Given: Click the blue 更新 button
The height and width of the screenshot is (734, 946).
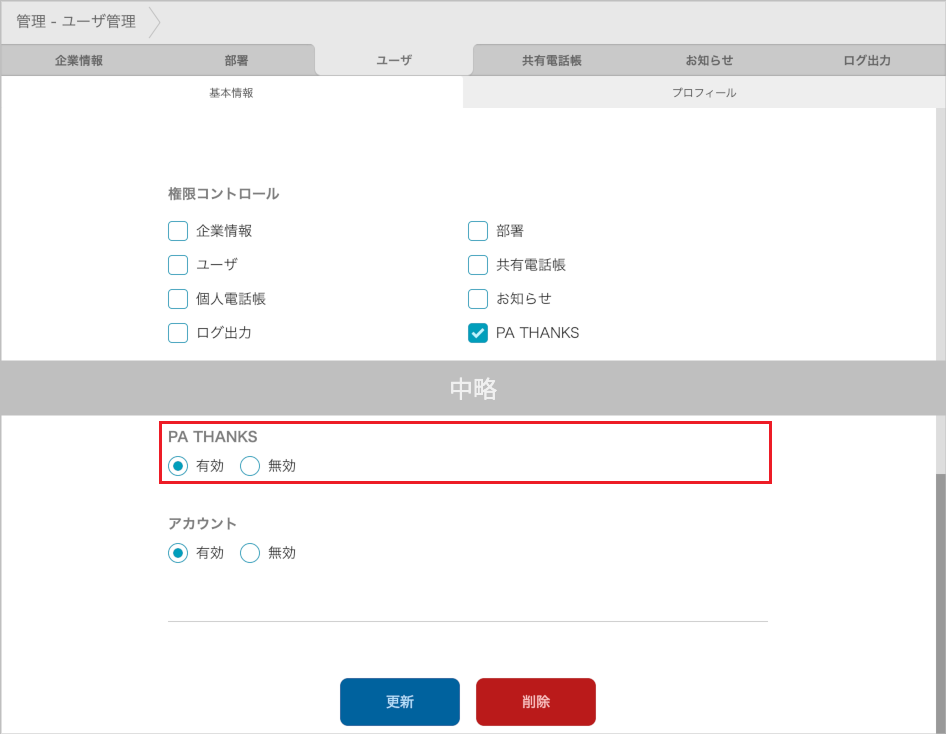Looking at the screenshot, I should click(x=400, y=702).
